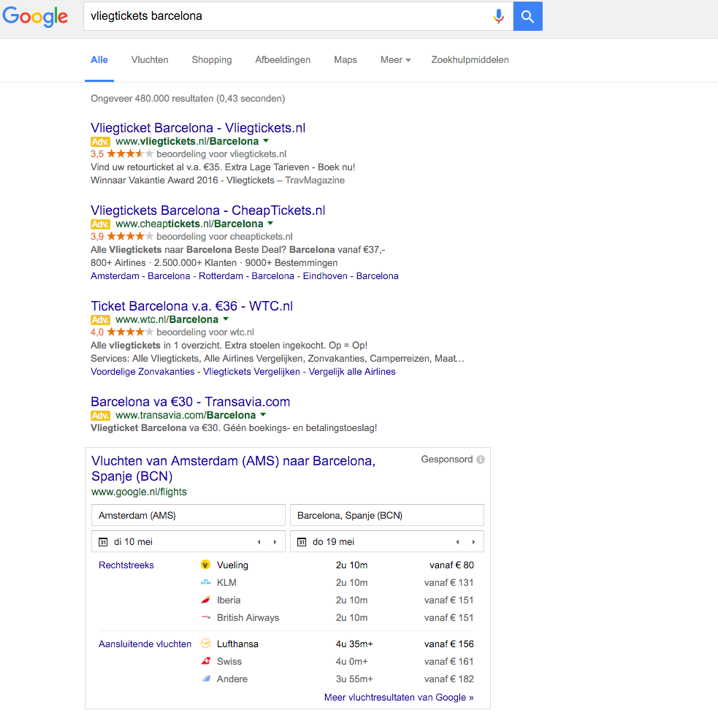The height and width of the screenshot is (716, 718).
Task: Expand dropdown arrow next to www.vliegtickets.nl/Barcelona
Action: click(266, 141)
